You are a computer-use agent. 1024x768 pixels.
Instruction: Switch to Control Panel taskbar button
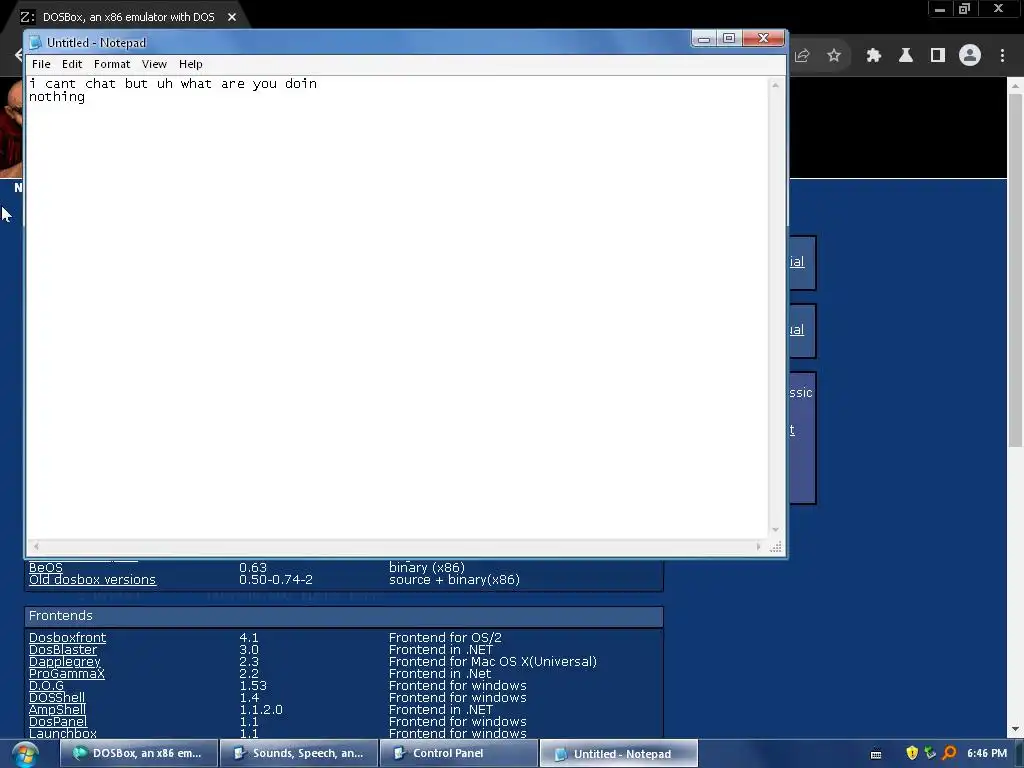(x=458, y=754)
